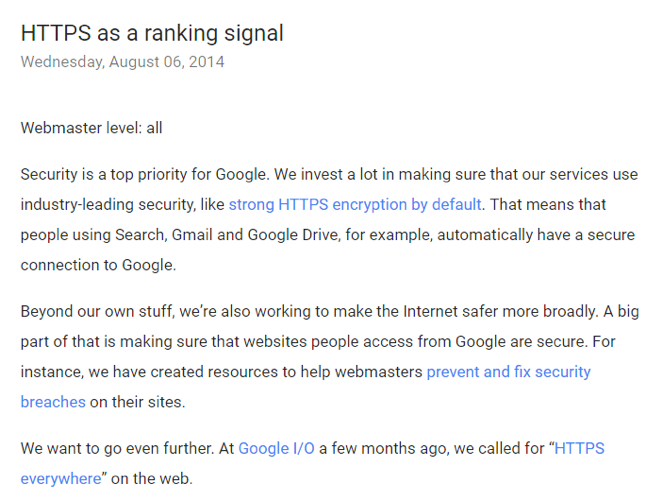663x502 pixels.
Task: Click the date Wednesday, August 06, 2014
Action: click(122, 62)
